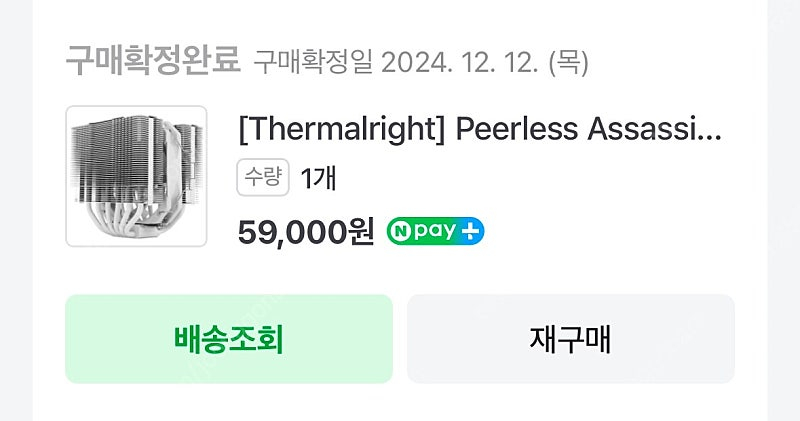Click the 배송조회 delivery tracking button
800x421 pixels.
click(229, 339)
